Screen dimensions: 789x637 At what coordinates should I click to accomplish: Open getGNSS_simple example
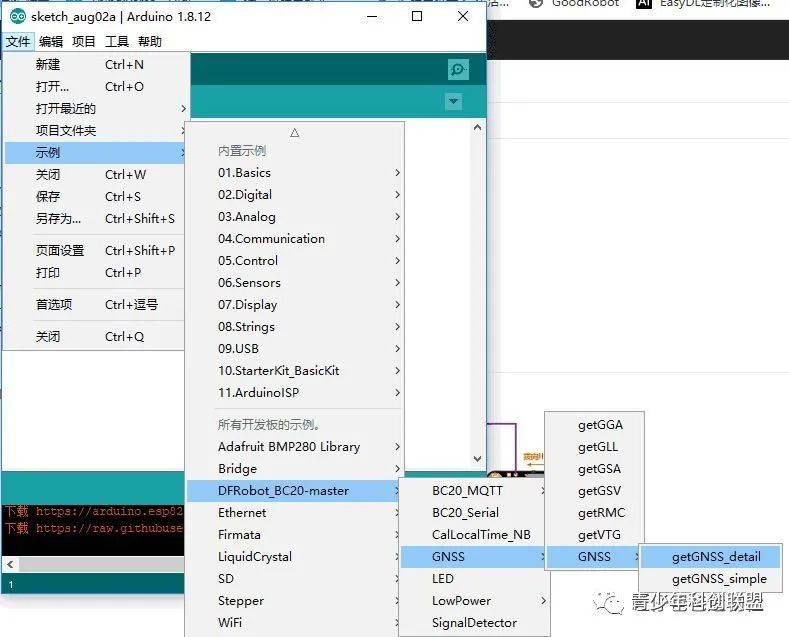711,579
